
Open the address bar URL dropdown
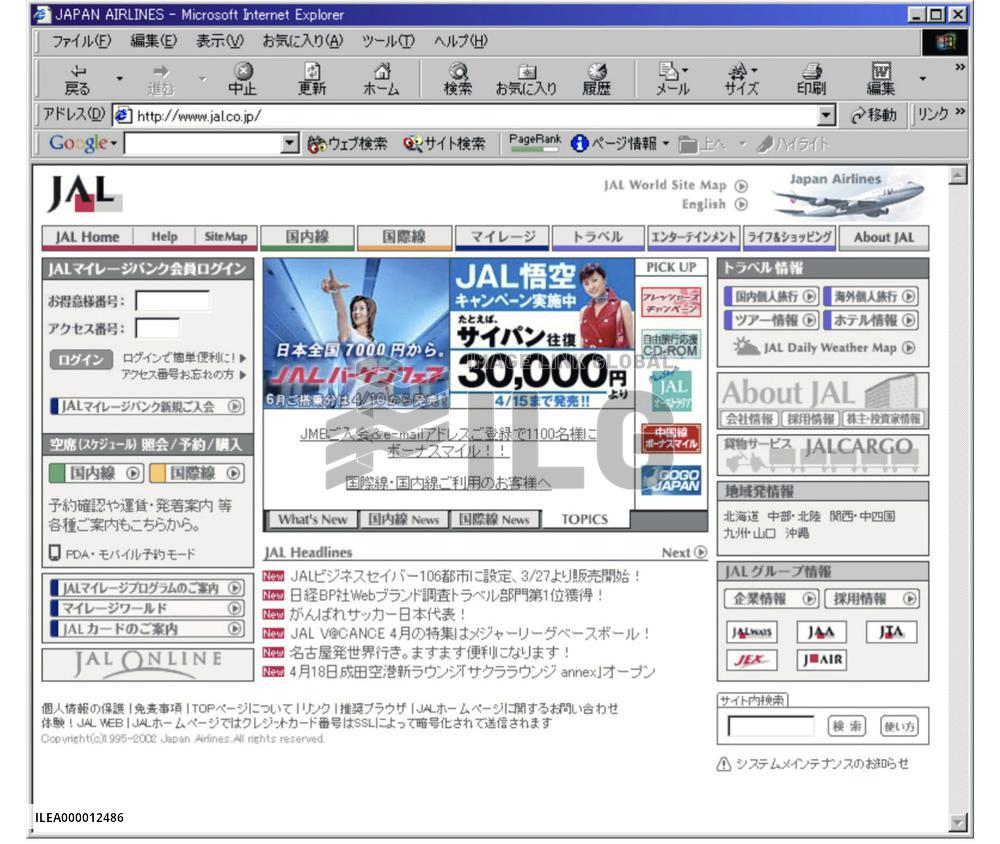[x=826, y=115]
